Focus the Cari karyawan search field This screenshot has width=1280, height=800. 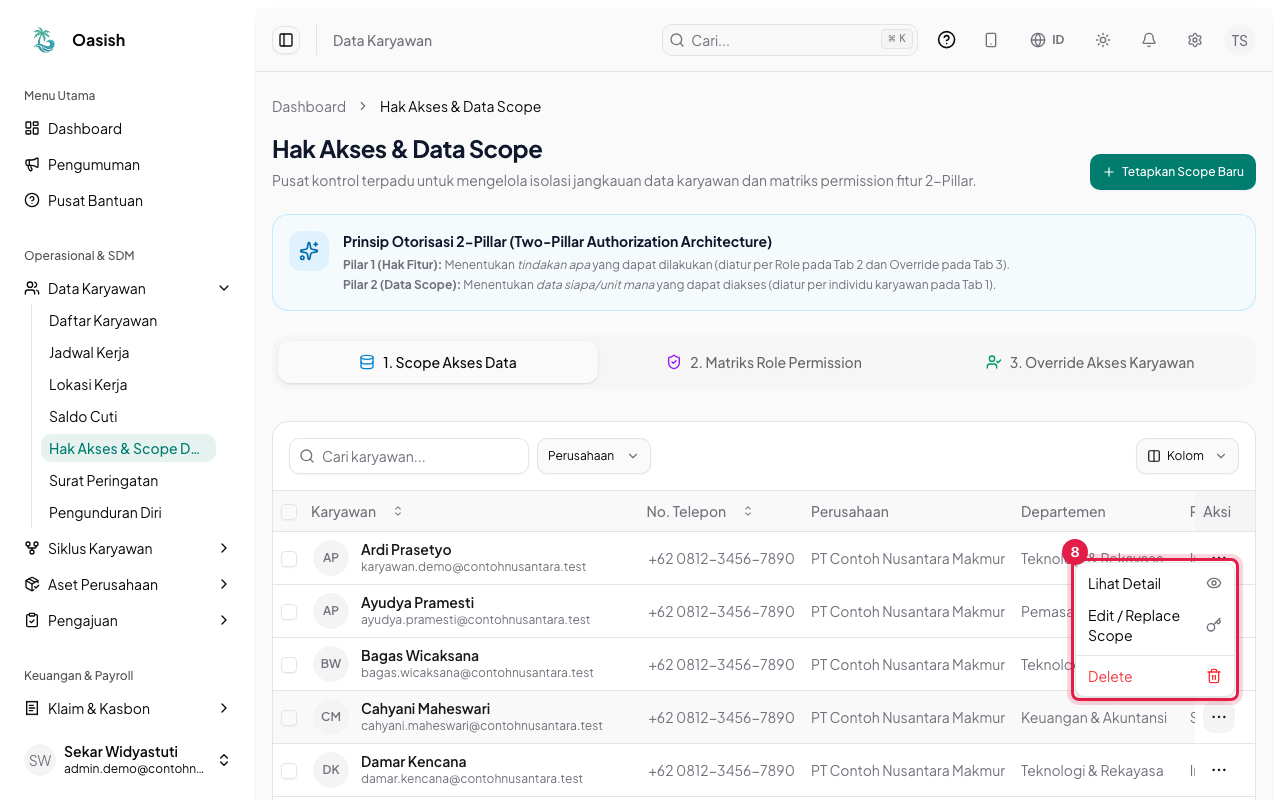[409, 456]
